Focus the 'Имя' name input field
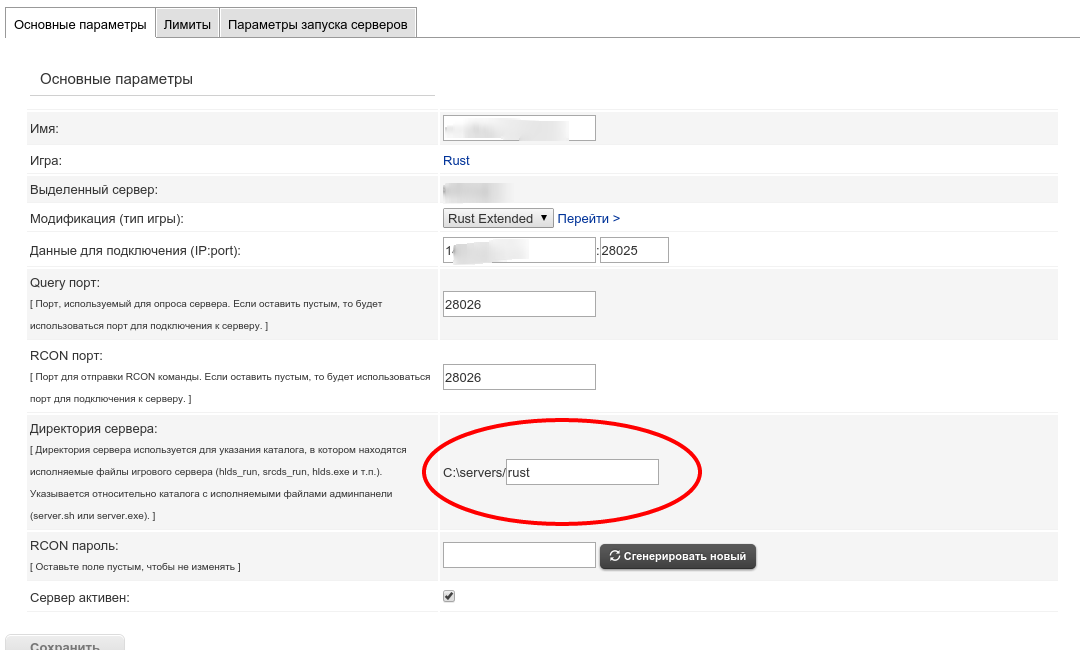The image size is (1087, 650). coord(519,128)
